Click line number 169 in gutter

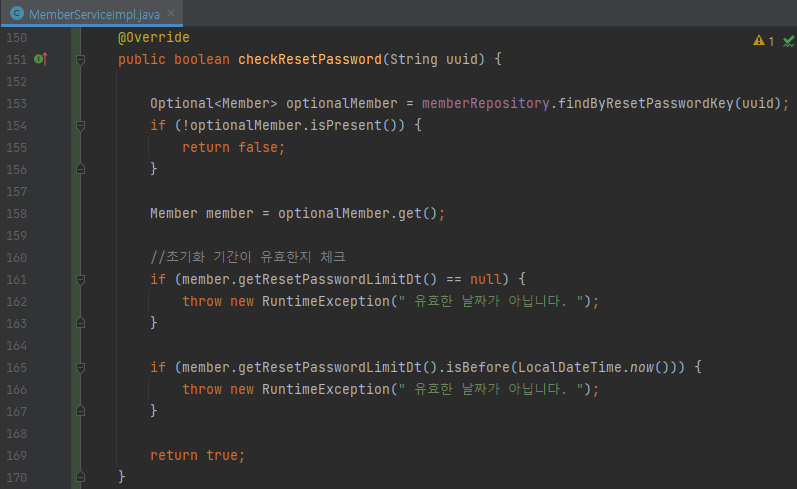[x=17, y=455]
